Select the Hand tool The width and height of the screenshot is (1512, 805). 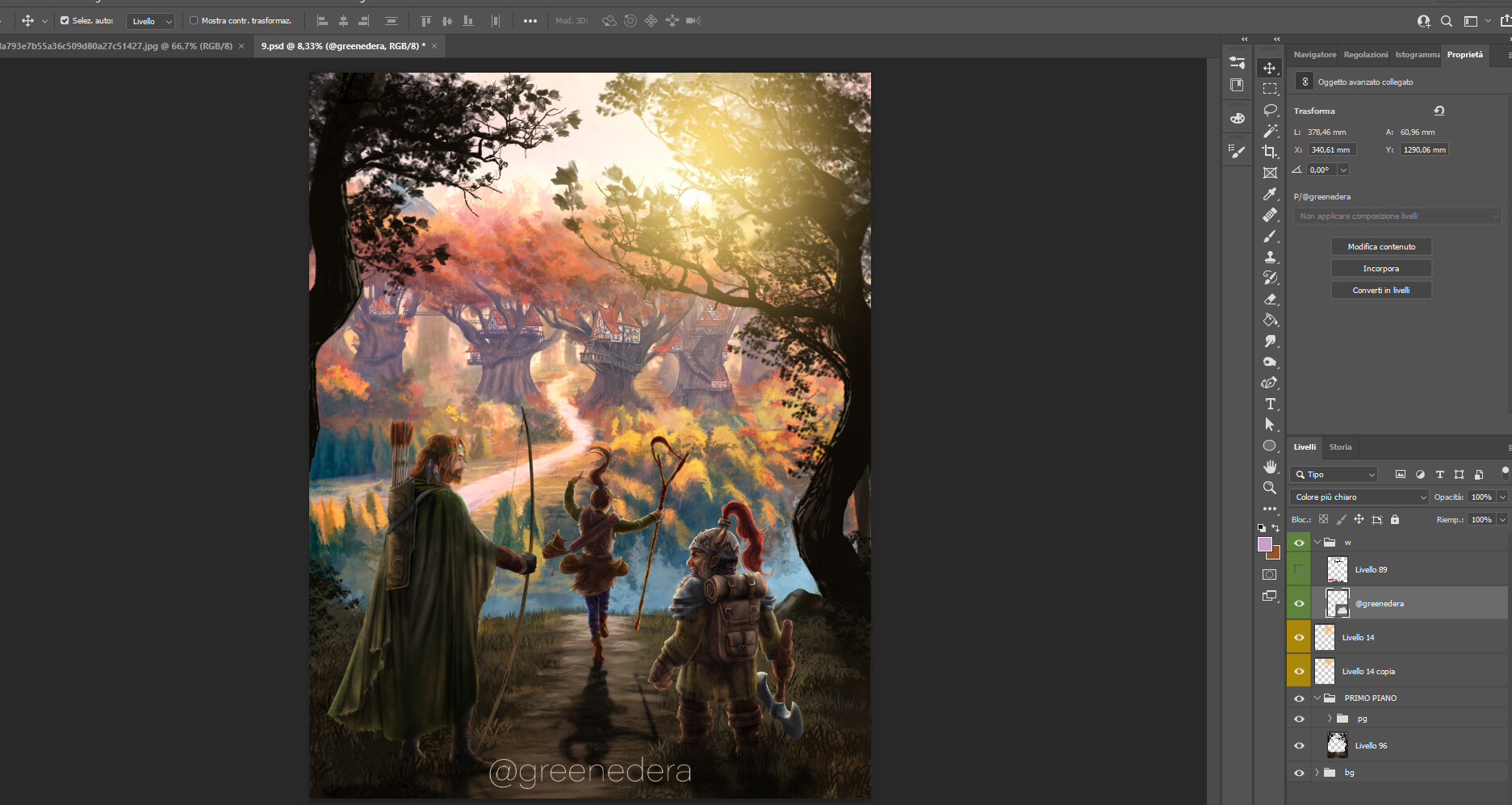pos(1270,467)
